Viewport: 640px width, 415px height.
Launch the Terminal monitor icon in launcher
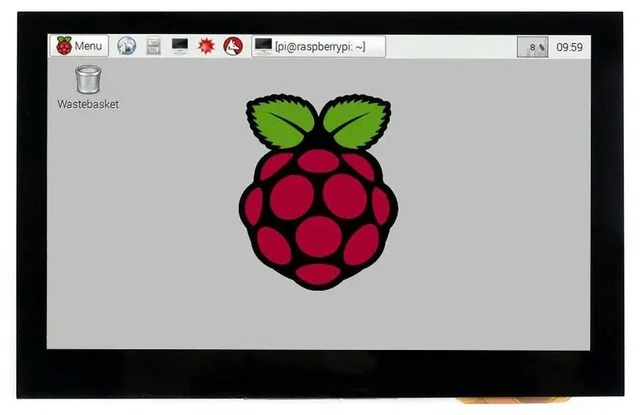(180, 46)
